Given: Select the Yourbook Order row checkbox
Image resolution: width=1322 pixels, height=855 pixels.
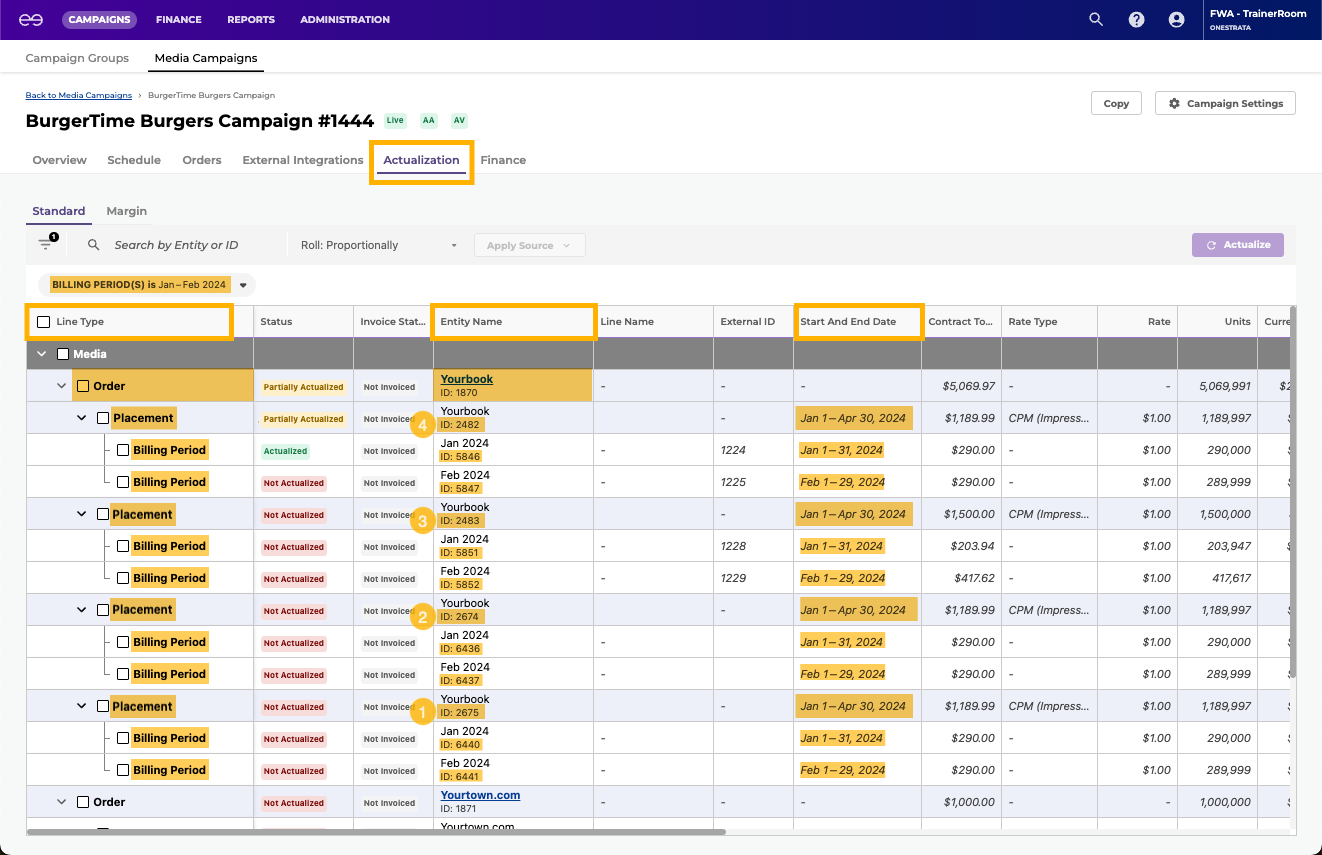Looking at the screenshot, I should coord(83,386).
